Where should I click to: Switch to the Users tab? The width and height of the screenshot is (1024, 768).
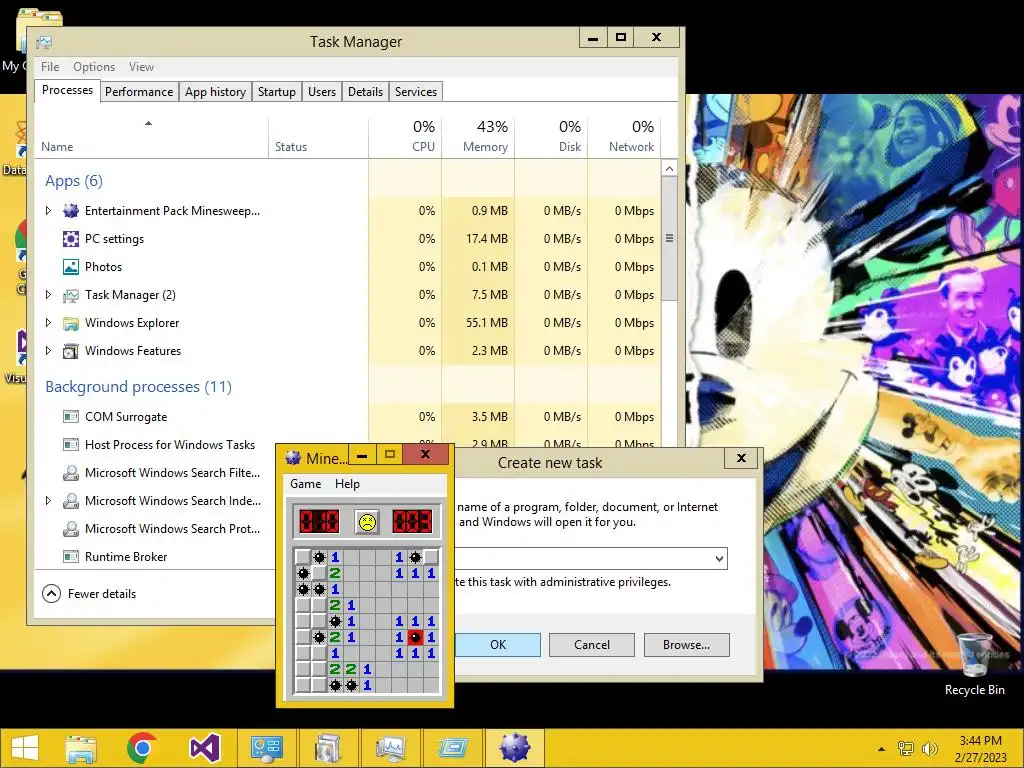tap(322, 91)
